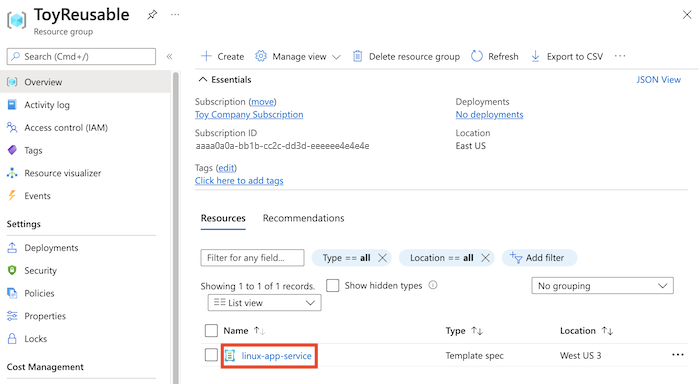Click the Subscription ID value text

[x=282, y=146]
